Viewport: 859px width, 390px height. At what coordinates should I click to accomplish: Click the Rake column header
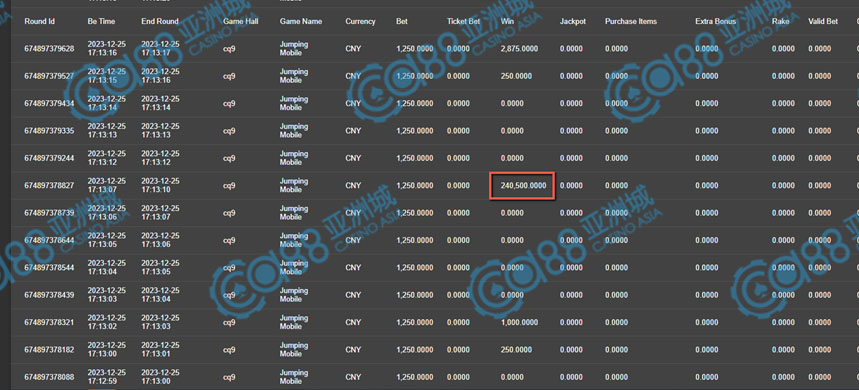pyautogui.click(x=780, y=21)
